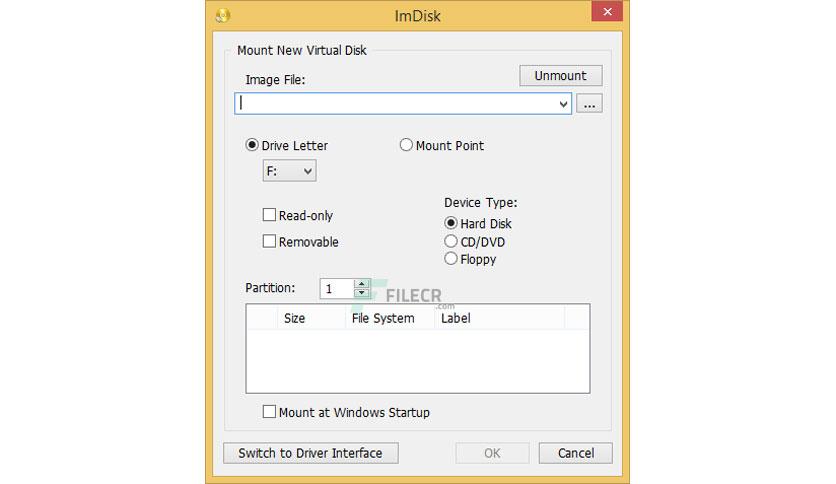The height and width of the screenshot is (484, 836).
Task: Open the F: drive letter dropdown
Action: (290, 171)
